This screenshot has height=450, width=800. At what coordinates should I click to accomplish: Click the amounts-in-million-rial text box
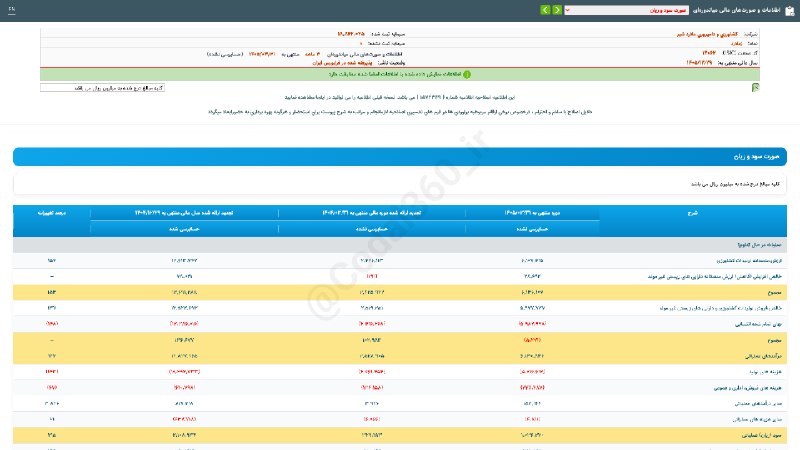pos(102,88)
